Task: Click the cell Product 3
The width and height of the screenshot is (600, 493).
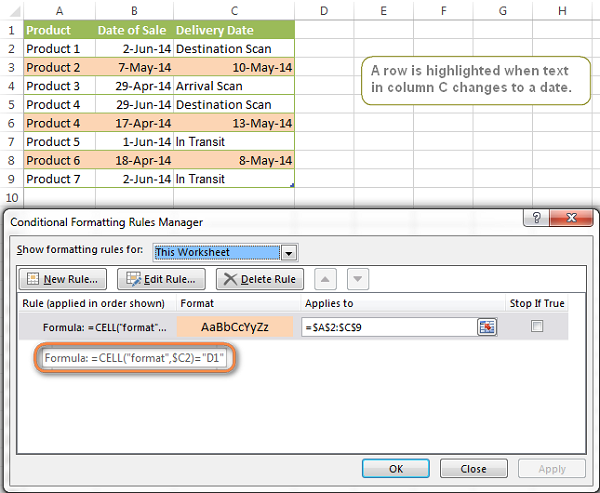Action: 60,86
